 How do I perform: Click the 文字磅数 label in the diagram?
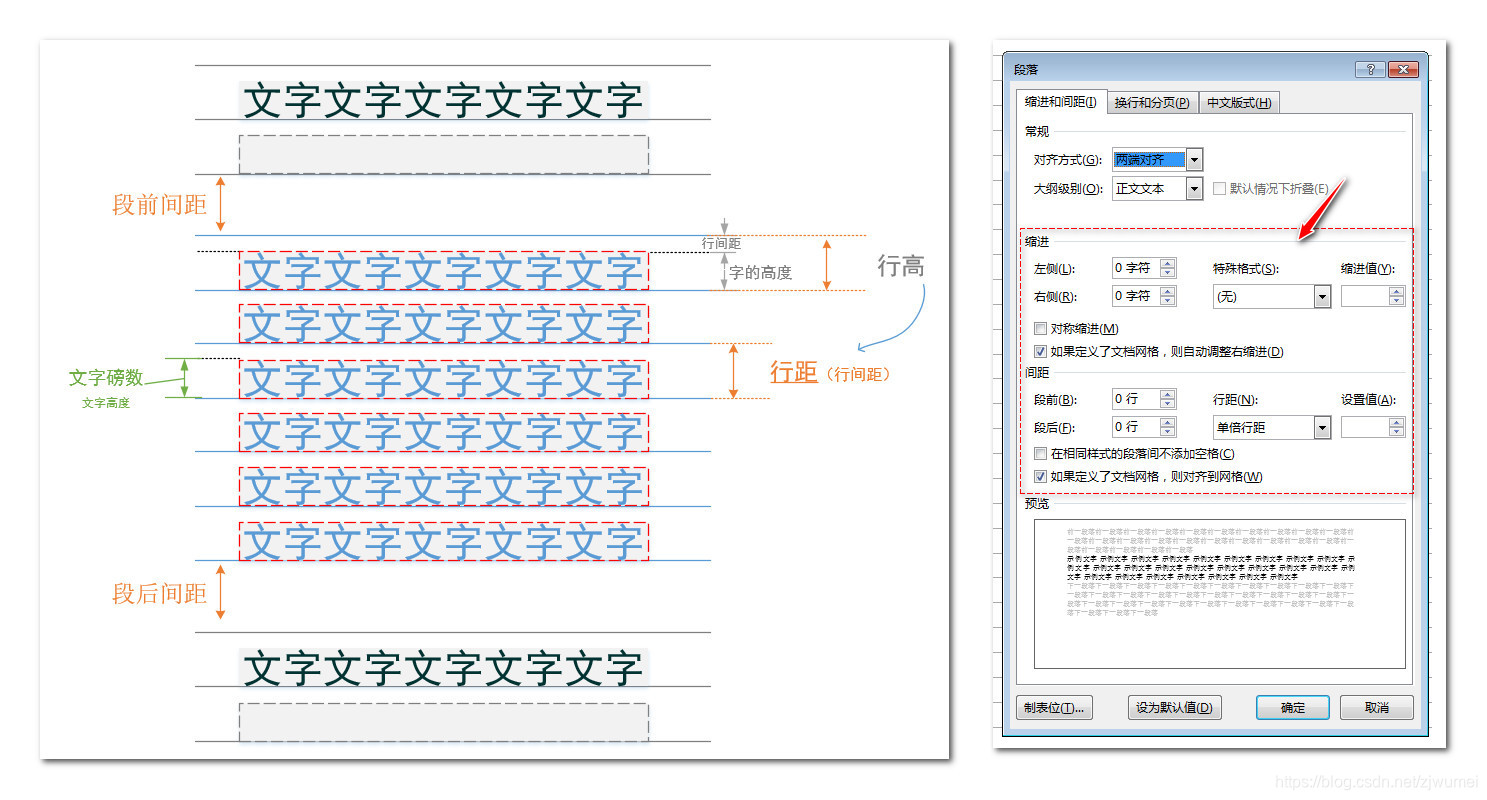pyautogui.click(x=106, y=378)
